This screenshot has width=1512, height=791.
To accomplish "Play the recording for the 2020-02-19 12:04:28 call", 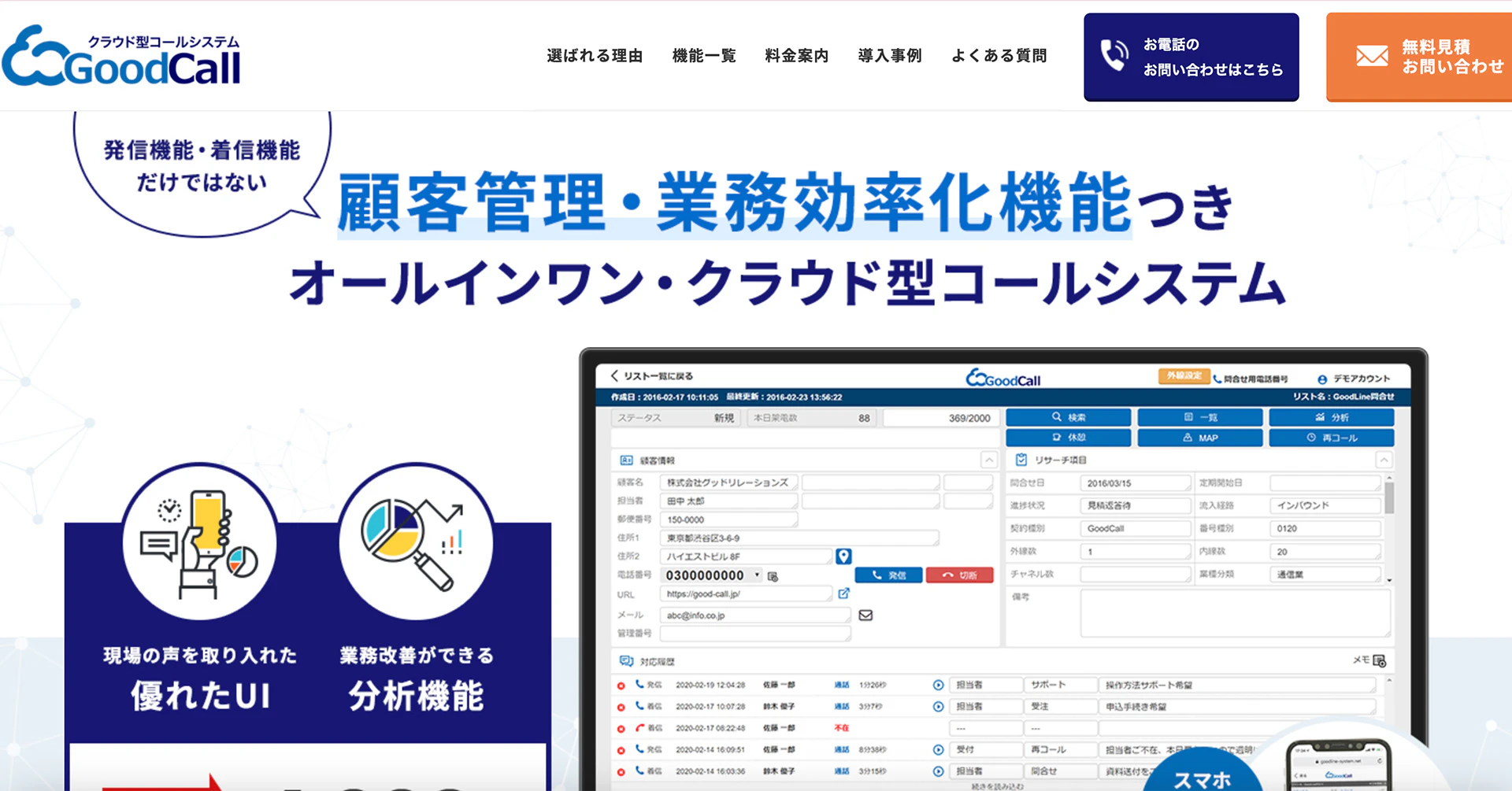I will pos(938,686).
